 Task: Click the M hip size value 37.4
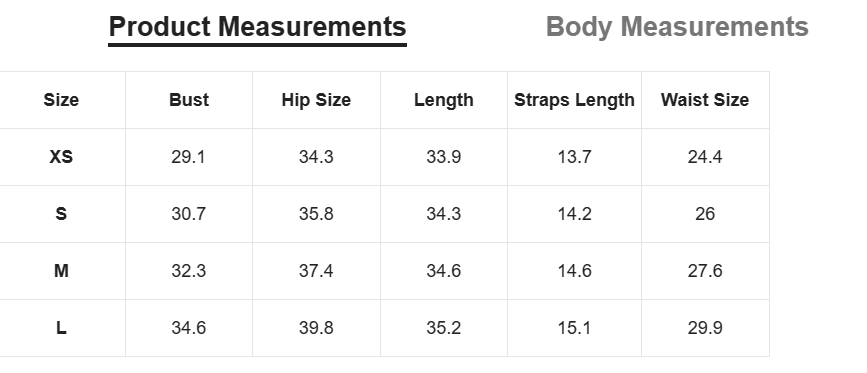tap(316, 271)
